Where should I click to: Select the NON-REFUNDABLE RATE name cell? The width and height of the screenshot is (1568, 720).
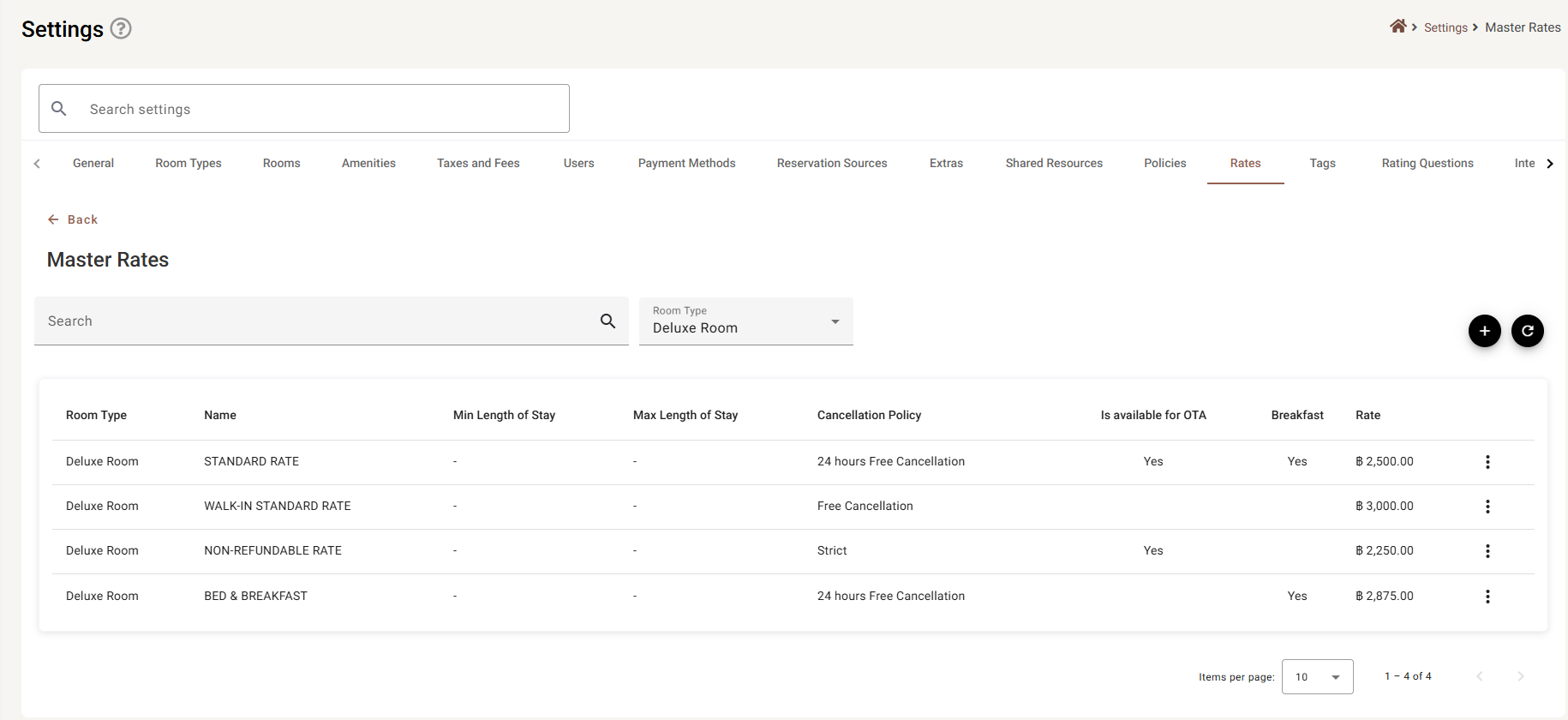pyautogui.click(x=272, y=550)
